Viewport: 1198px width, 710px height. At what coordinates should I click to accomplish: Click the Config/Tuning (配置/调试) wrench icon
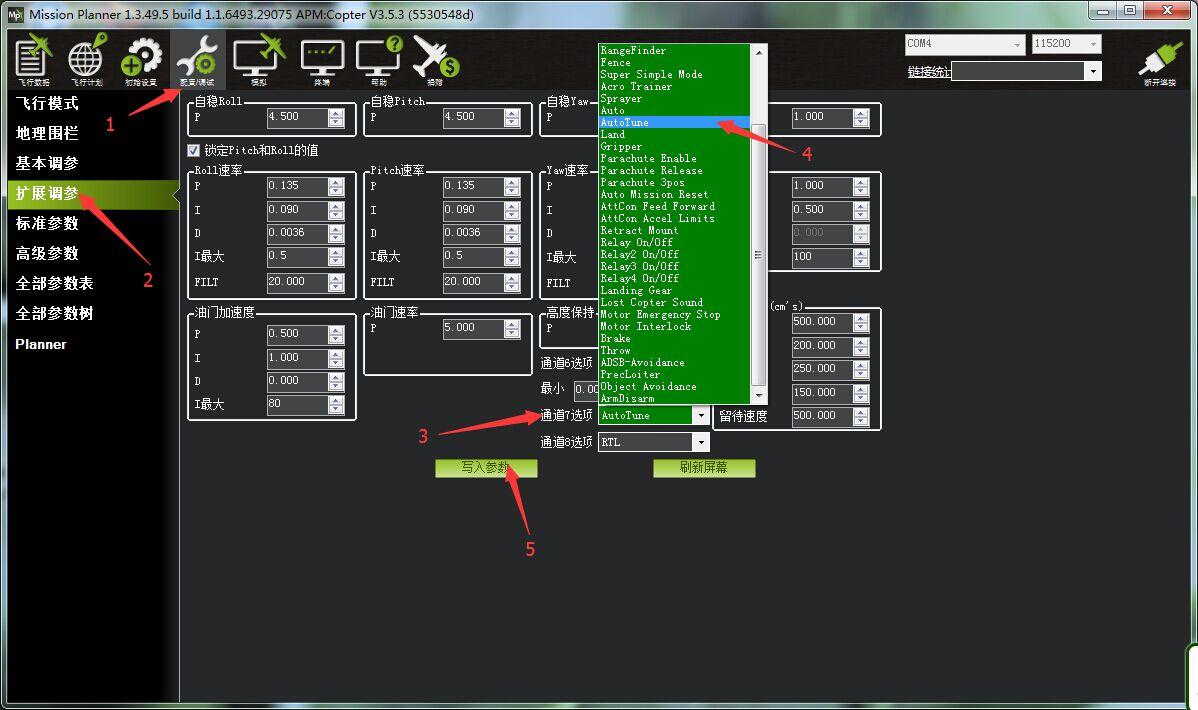[x=197, y=58]
